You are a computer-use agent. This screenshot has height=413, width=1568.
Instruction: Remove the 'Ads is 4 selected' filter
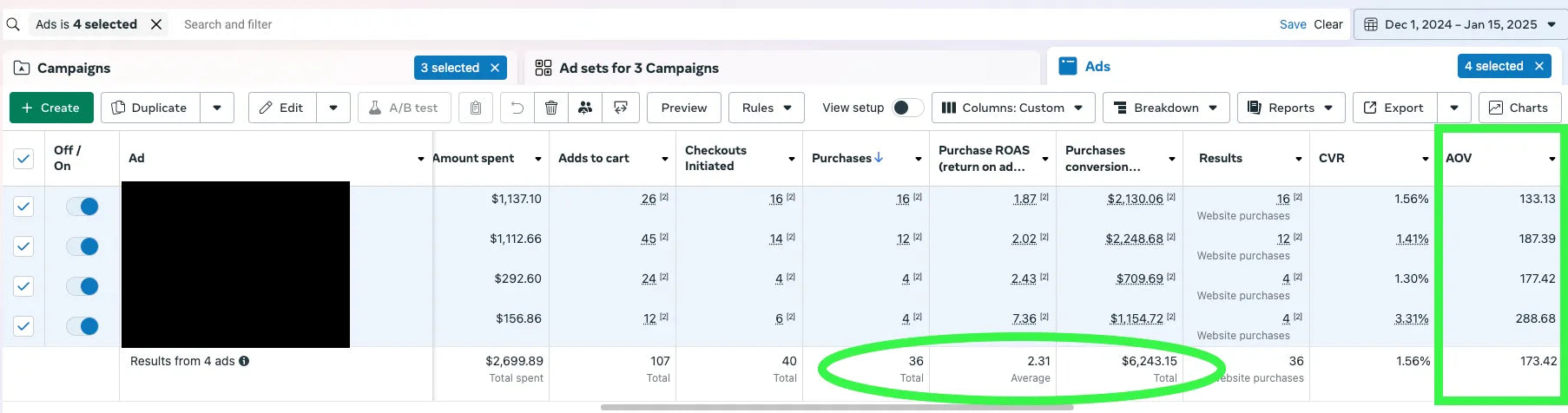click(156, 24)
